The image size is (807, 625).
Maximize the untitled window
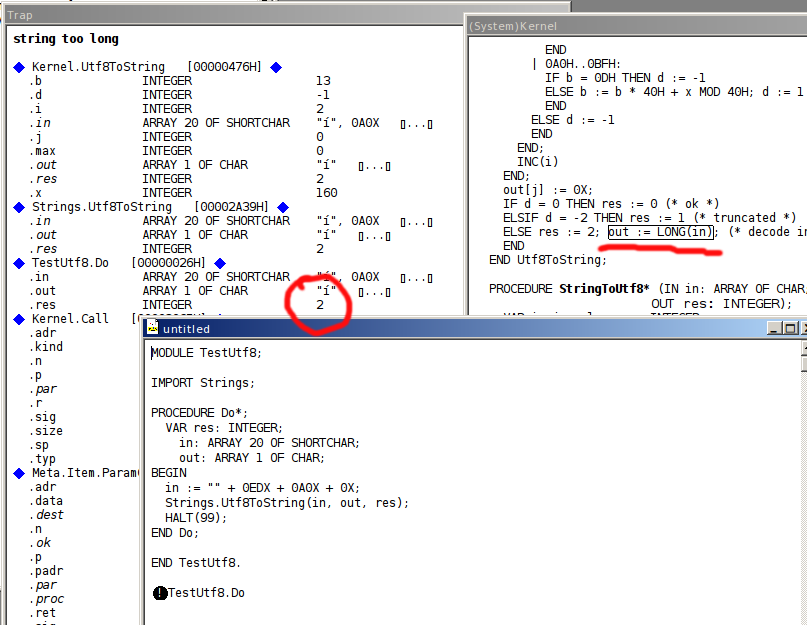pyautogui.click(x=789, y=328)
